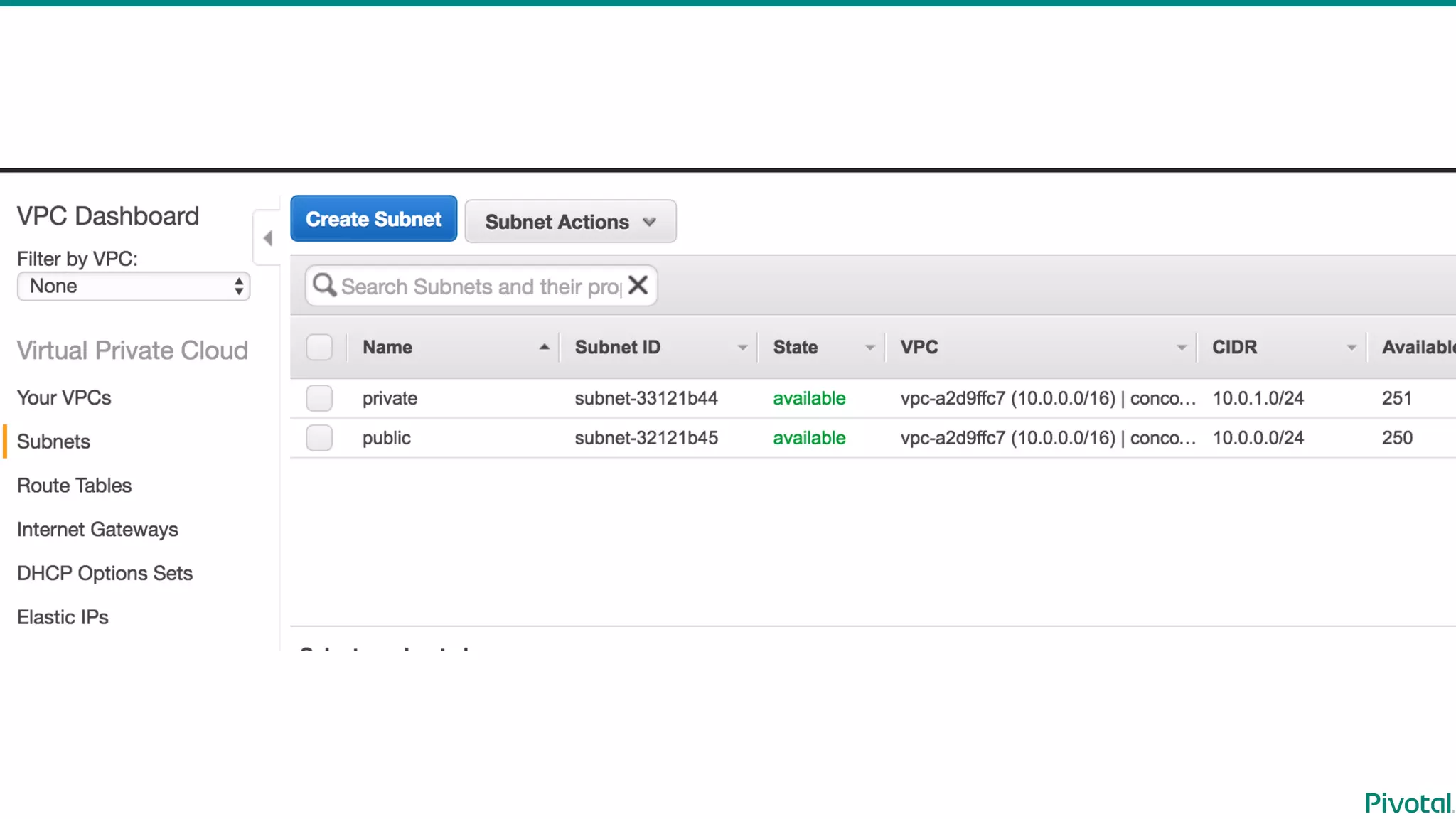
Task: Focus the Search Subnets input field
Action: click(x=480, y=287)
